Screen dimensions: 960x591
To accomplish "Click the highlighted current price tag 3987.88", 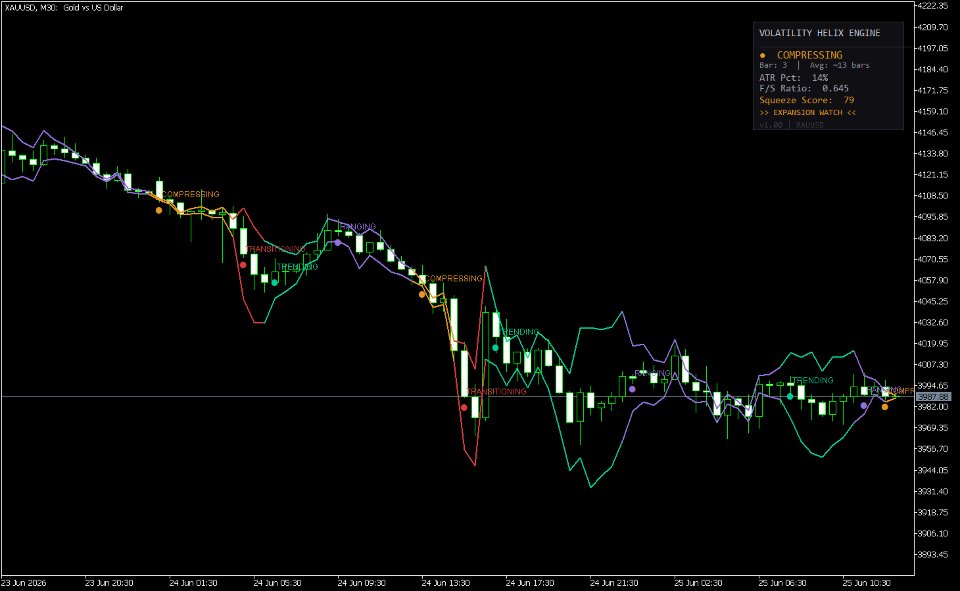I will point(933,397).
